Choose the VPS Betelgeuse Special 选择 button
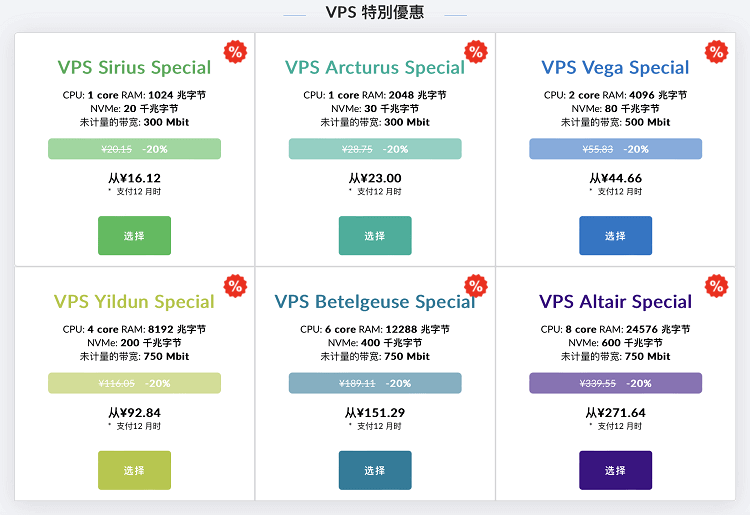Image resolution: width=750 pixels, height=515 pixels. pyautogui.click(x=375, y=470)
